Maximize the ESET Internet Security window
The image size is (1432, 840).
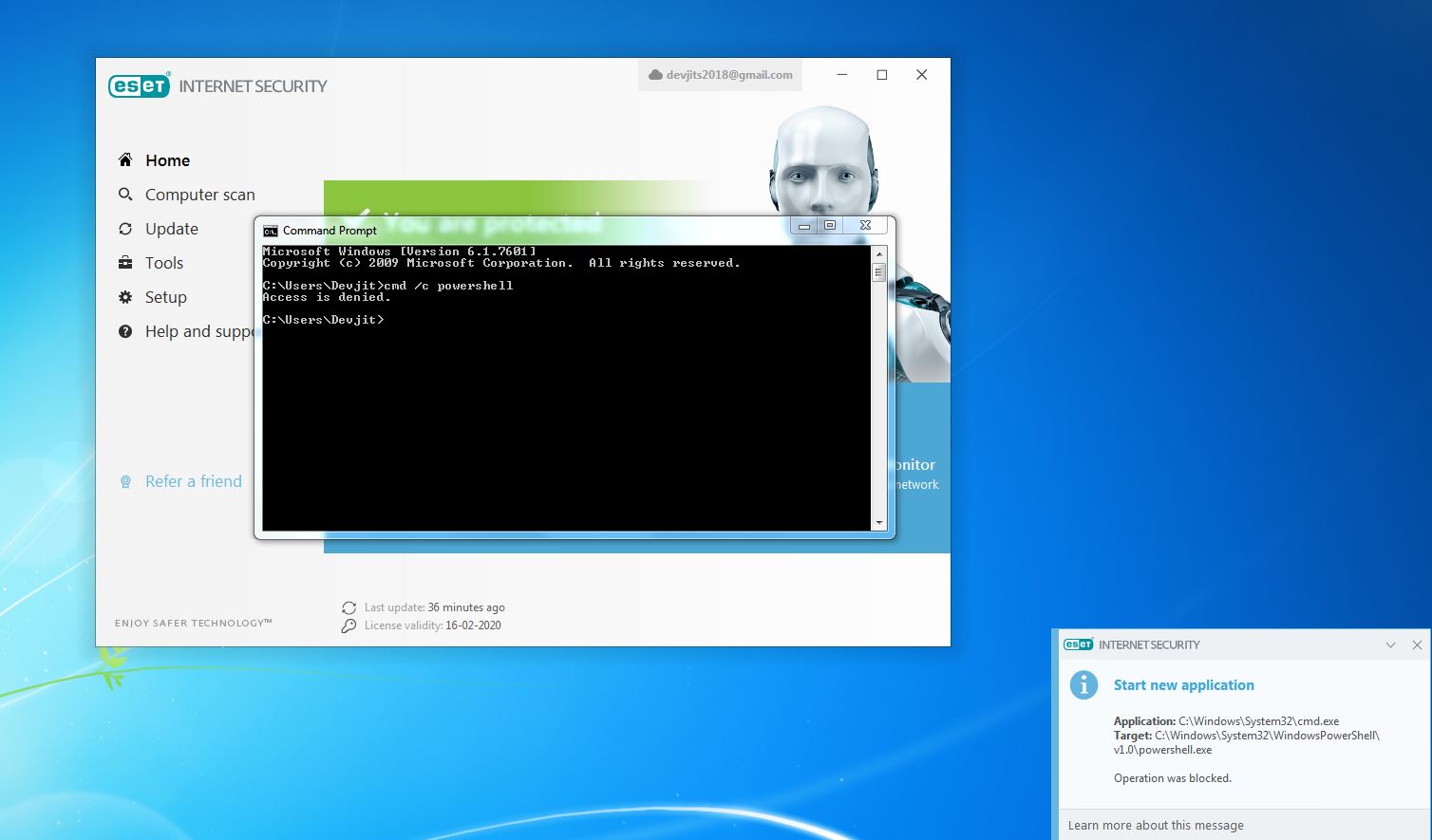(x=882, y=75)
